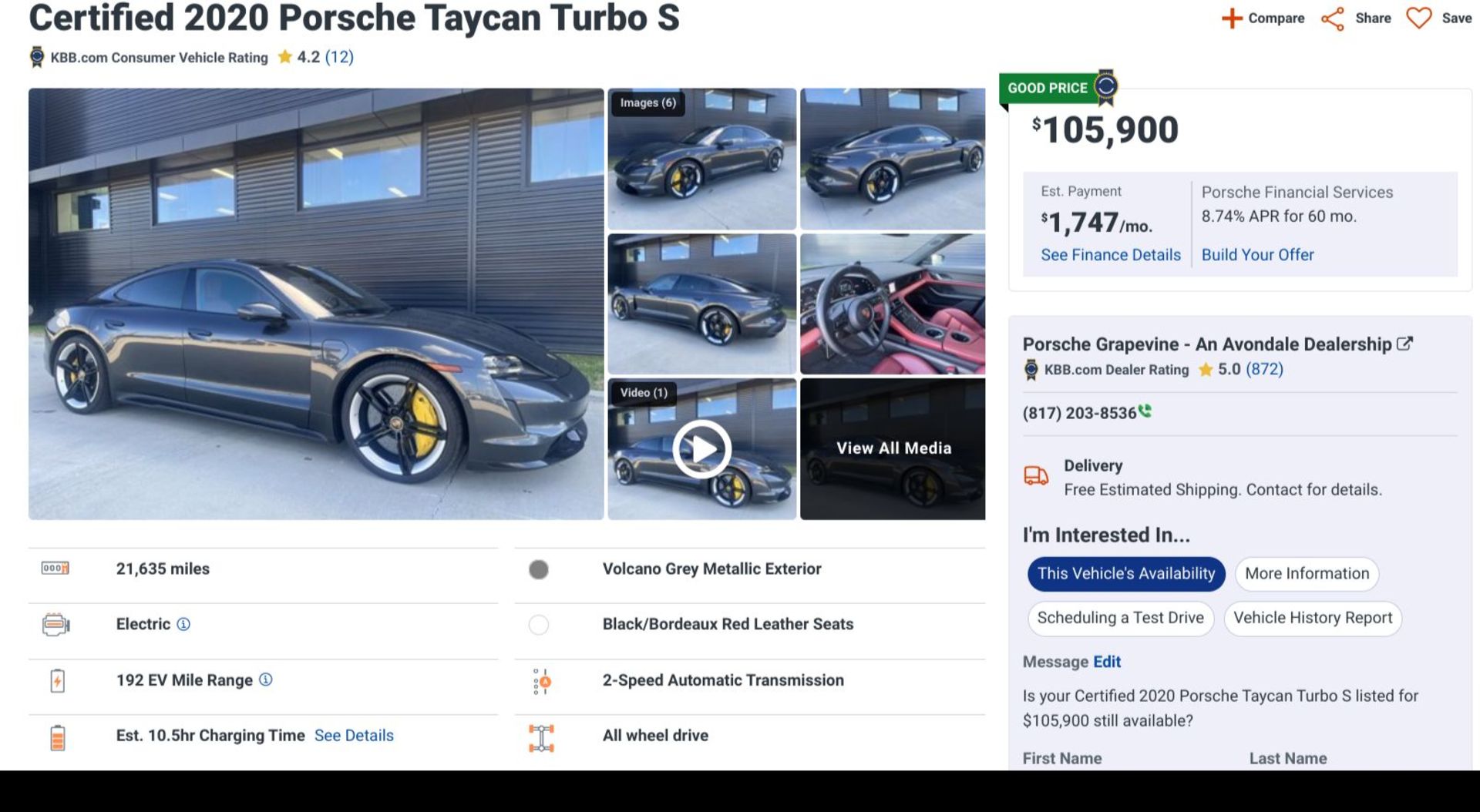Open Build Your Offer link
The image size is (1480, 812).
1257,255
